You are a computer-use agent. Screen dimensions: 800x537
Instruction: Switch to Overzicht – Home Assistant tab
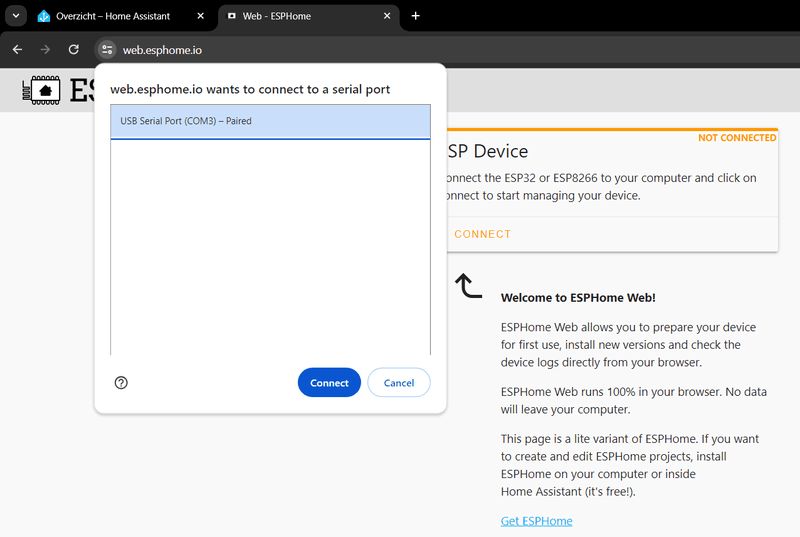click(x=121, y=16)
